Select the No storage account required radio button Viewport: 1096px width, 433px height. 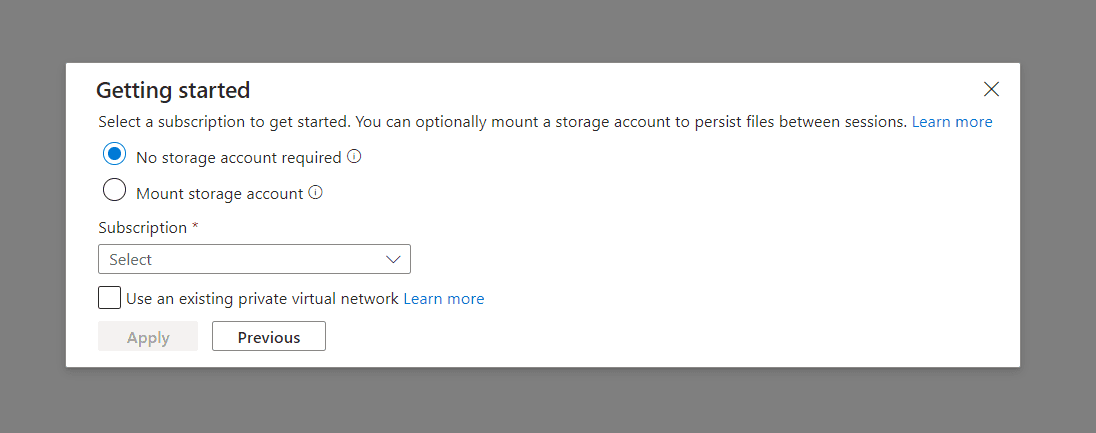click(114, 154)
